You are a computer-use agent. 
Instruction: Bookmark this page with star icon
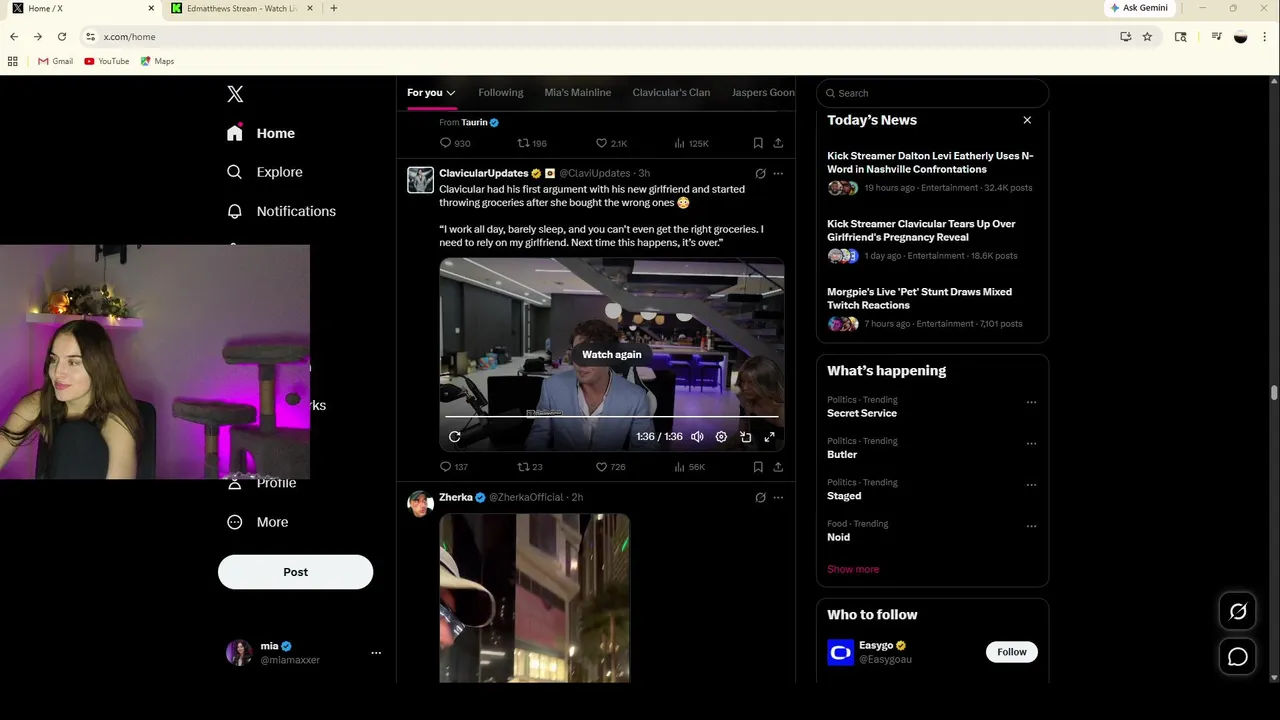(1147, 37)
